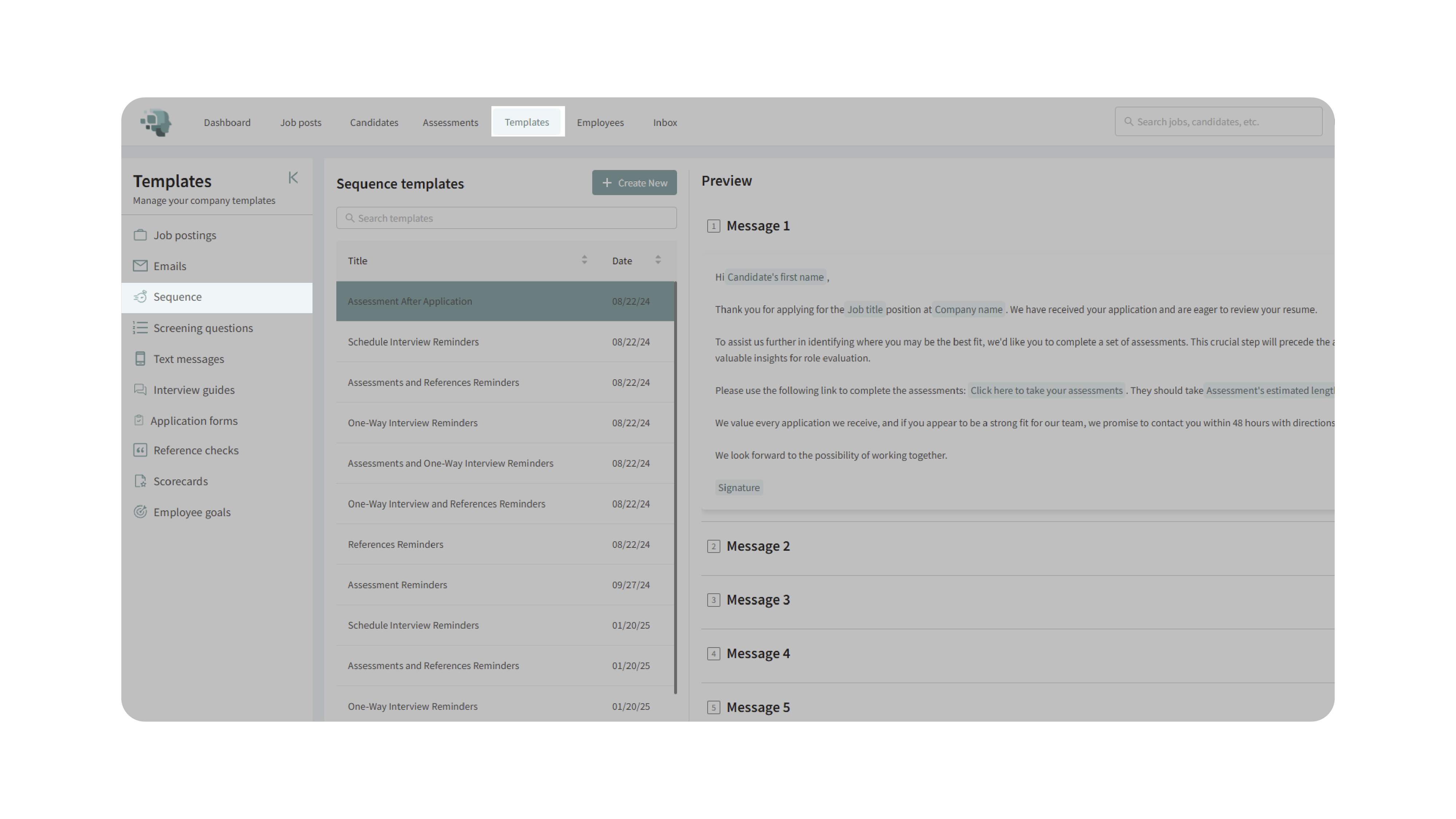
Task: Open Reference checks templates
Action: point(195,451)
